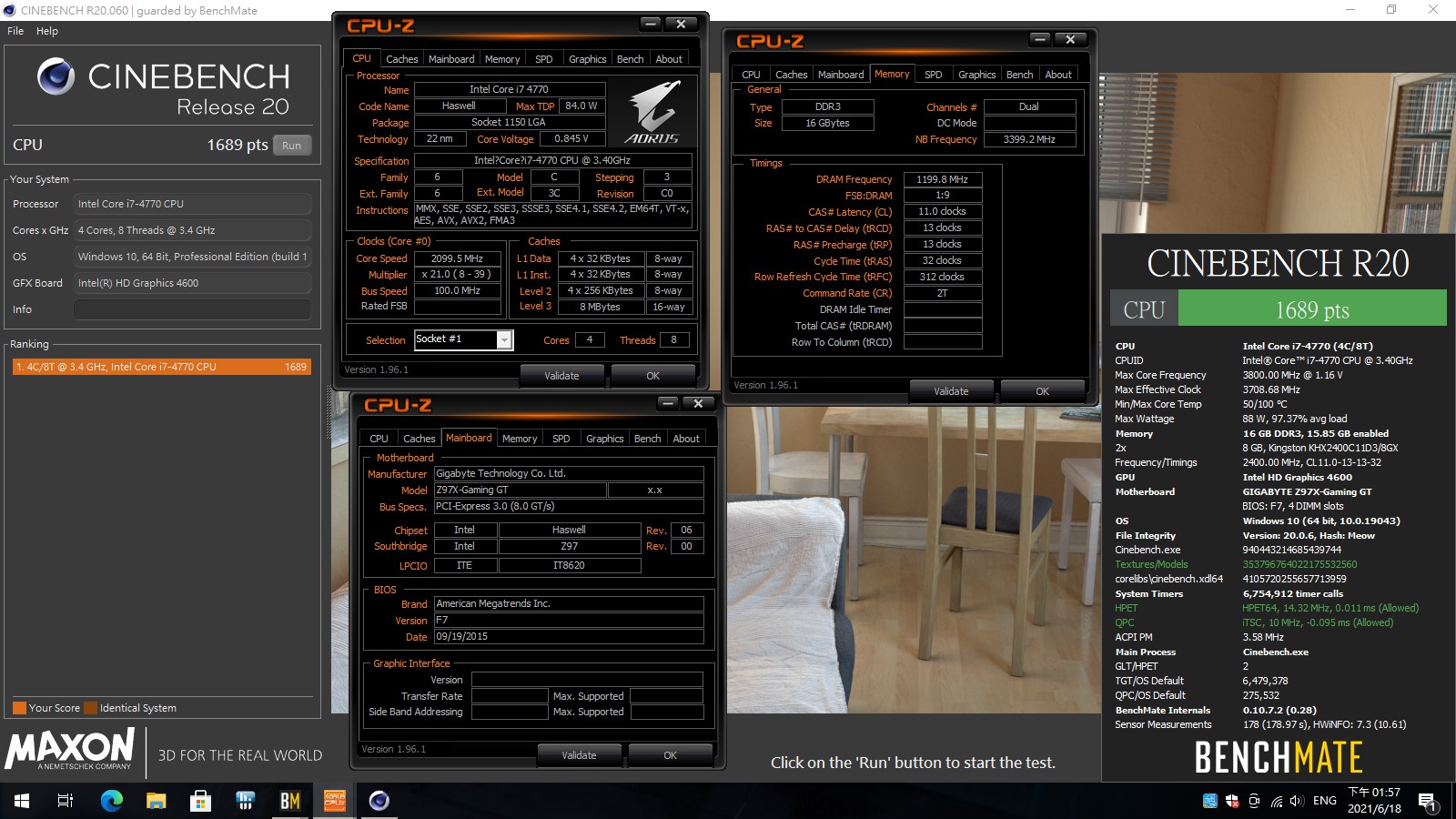
Task: Click OK in the CPU tab window
Action: 653,376
